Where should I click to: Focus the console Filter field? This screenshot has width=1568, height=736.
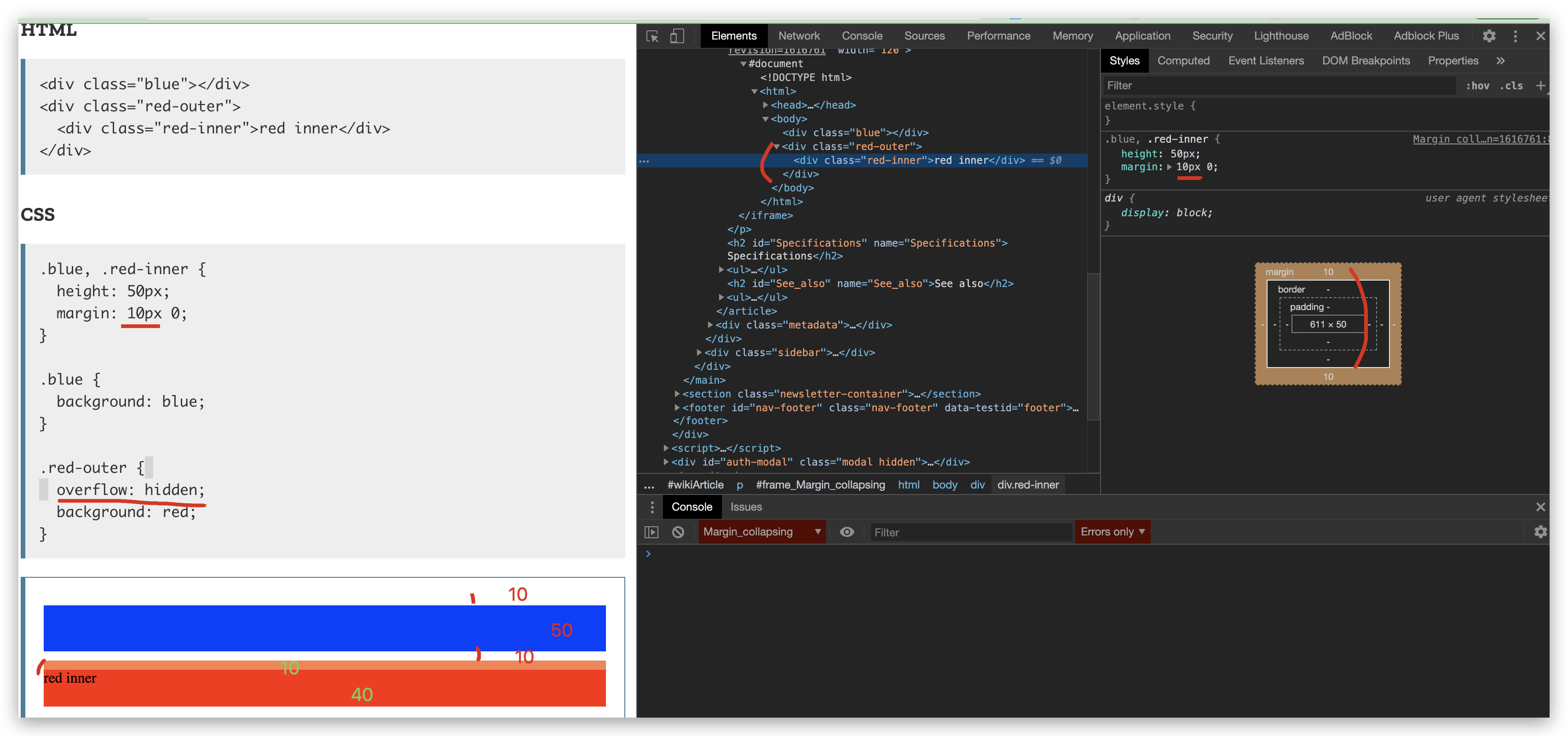point(971,533)
